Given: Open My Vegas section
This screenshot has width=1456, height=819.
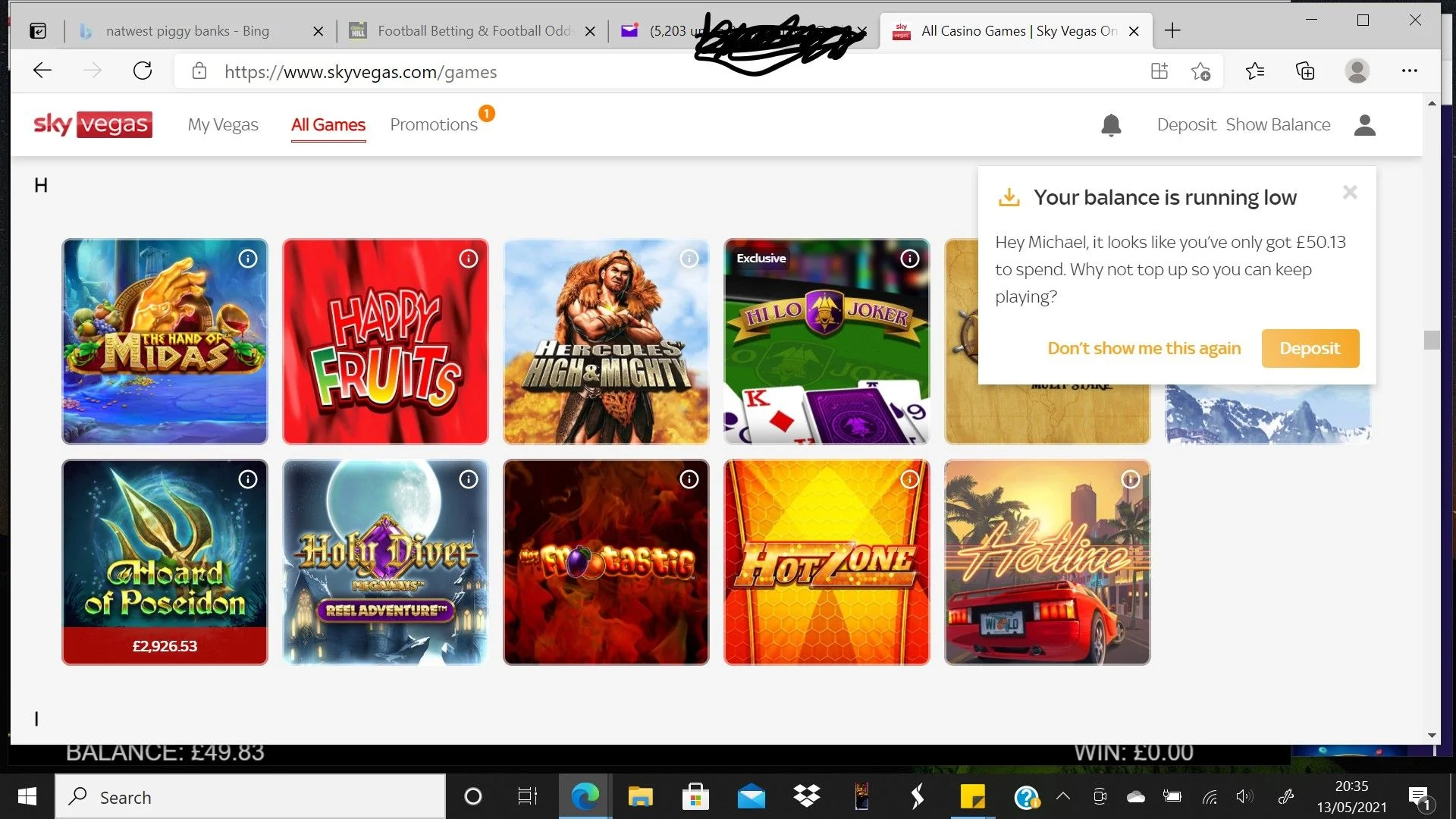Looking at the screenshot, I should [x=223, y=125].
